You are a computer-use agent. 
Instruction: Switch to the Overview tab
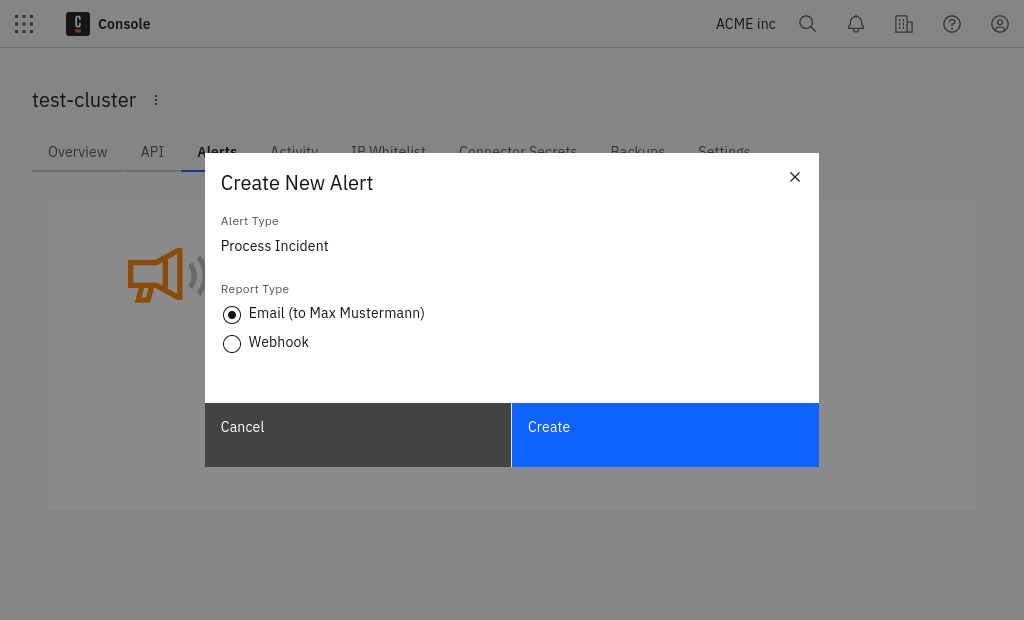77,152
